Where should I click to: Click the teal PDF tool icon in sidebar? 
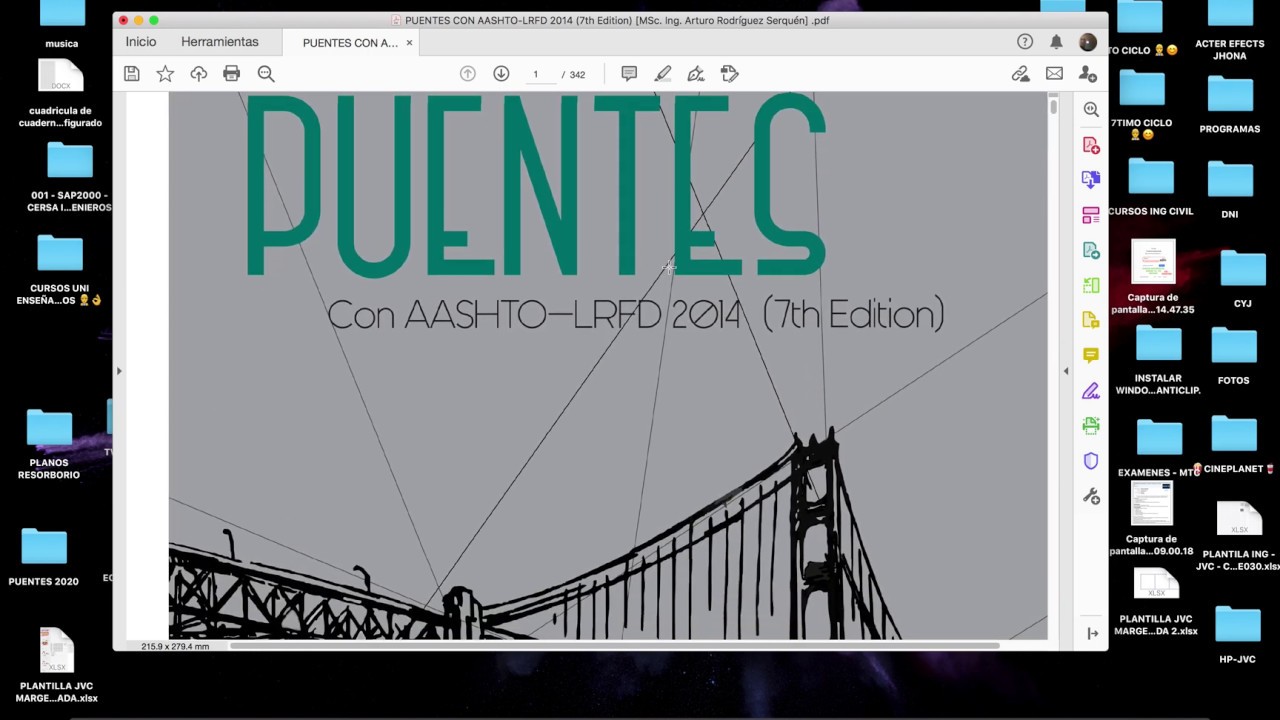[1091, 250]
